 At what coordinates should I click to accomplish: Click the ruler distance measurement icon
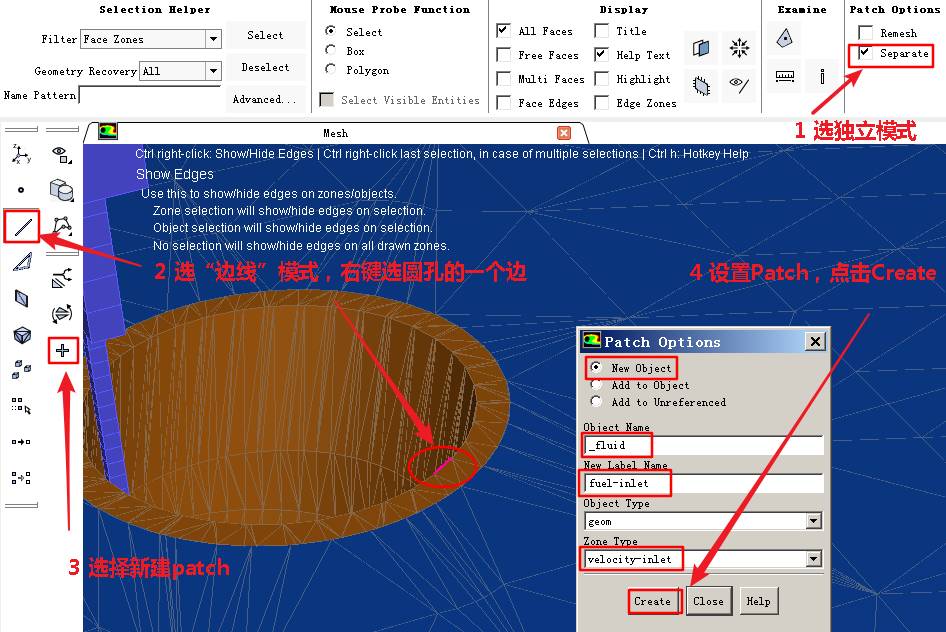(x=784, y=76)
